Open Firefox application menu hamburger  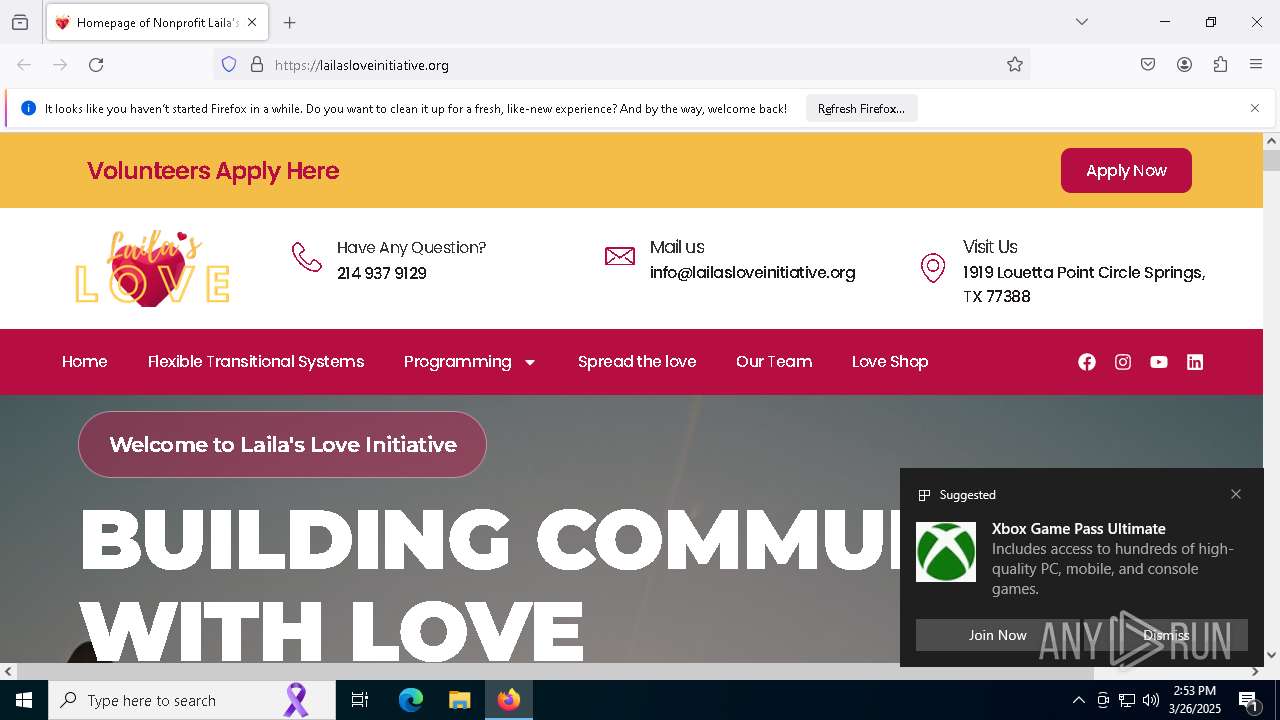click(1256, 65)
